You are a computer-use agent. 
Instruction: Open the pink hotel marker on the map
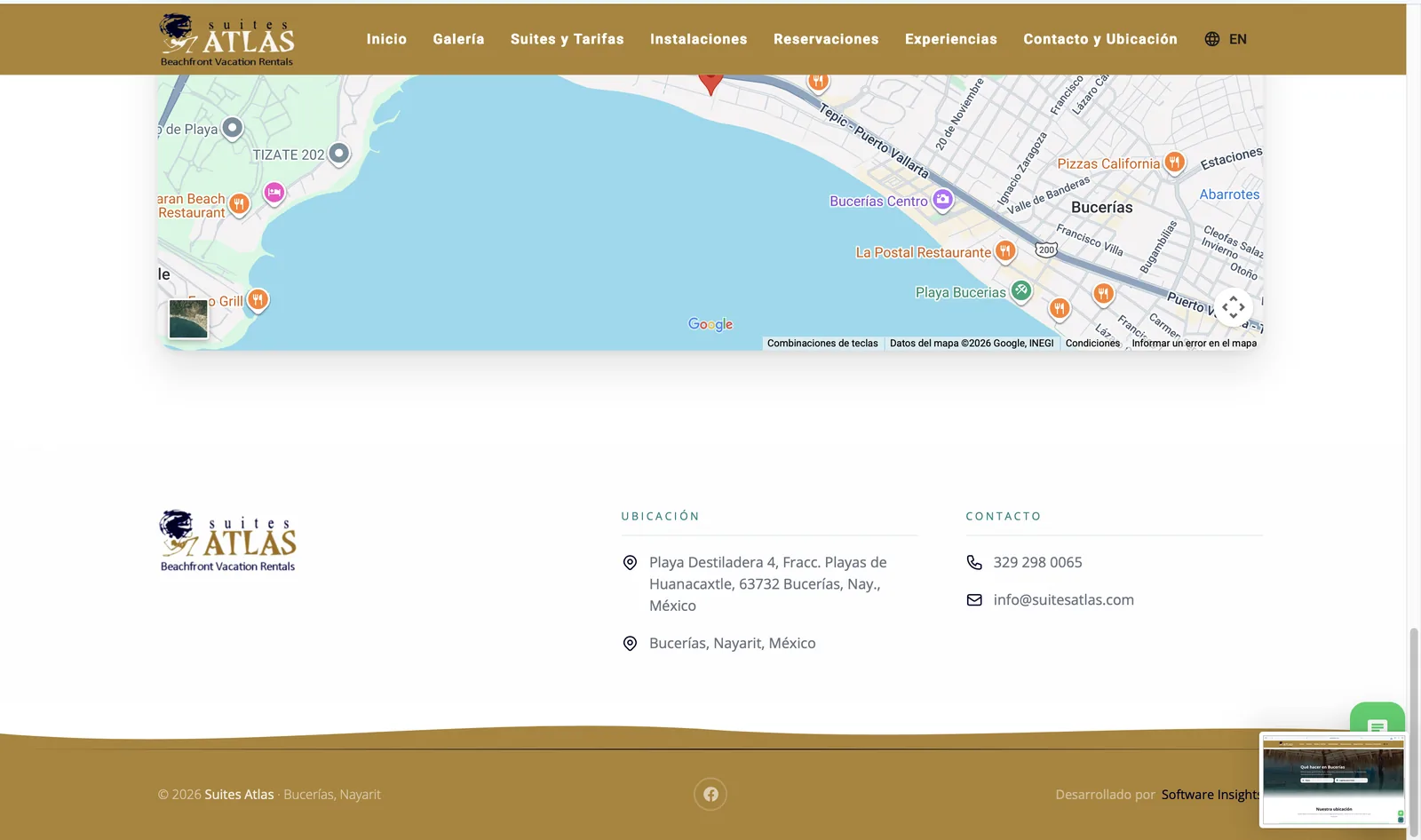click(274, 193)
